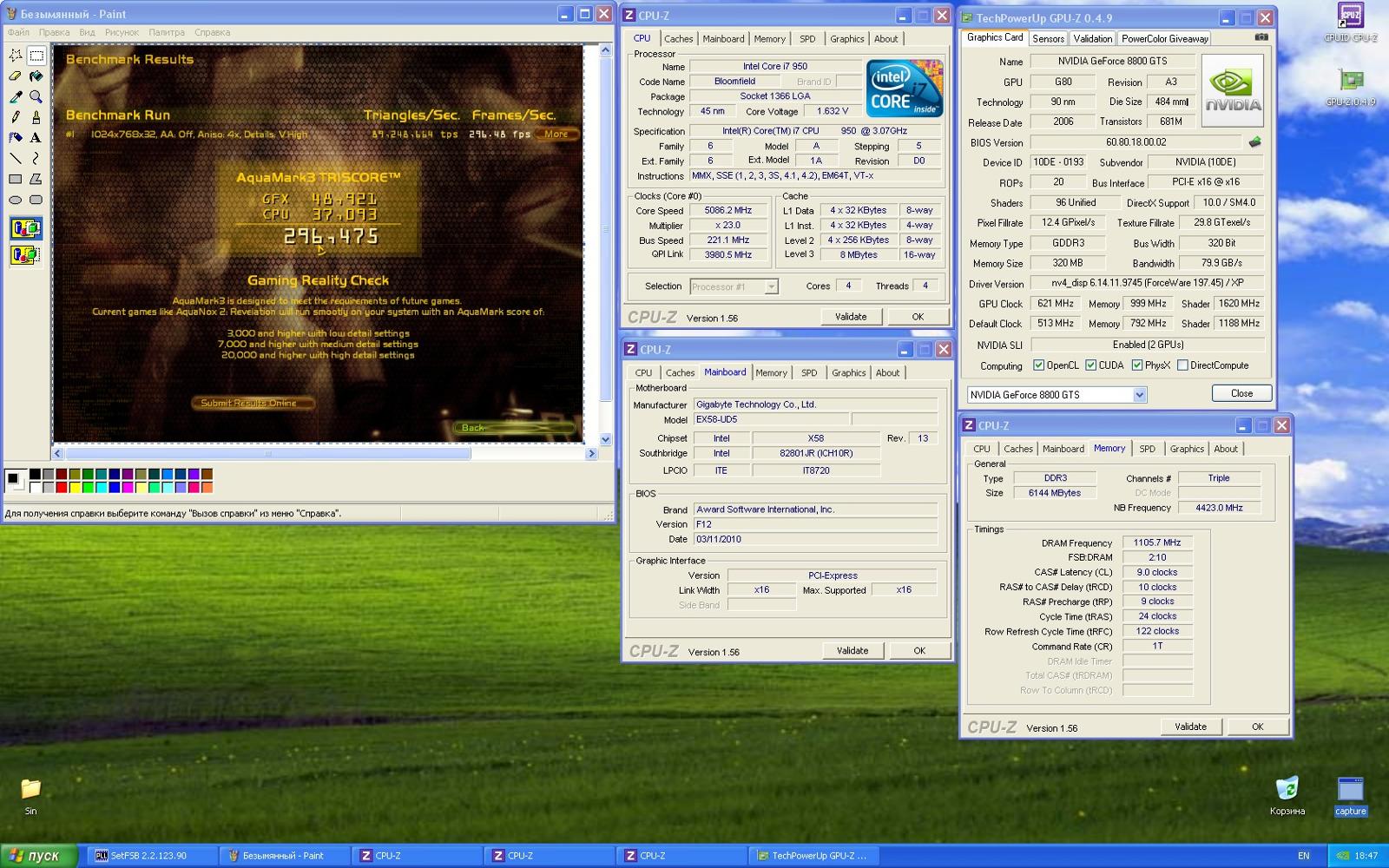Click the Intel Core i7 logo in CPU-Z
1389x868 pixels.
904,88
